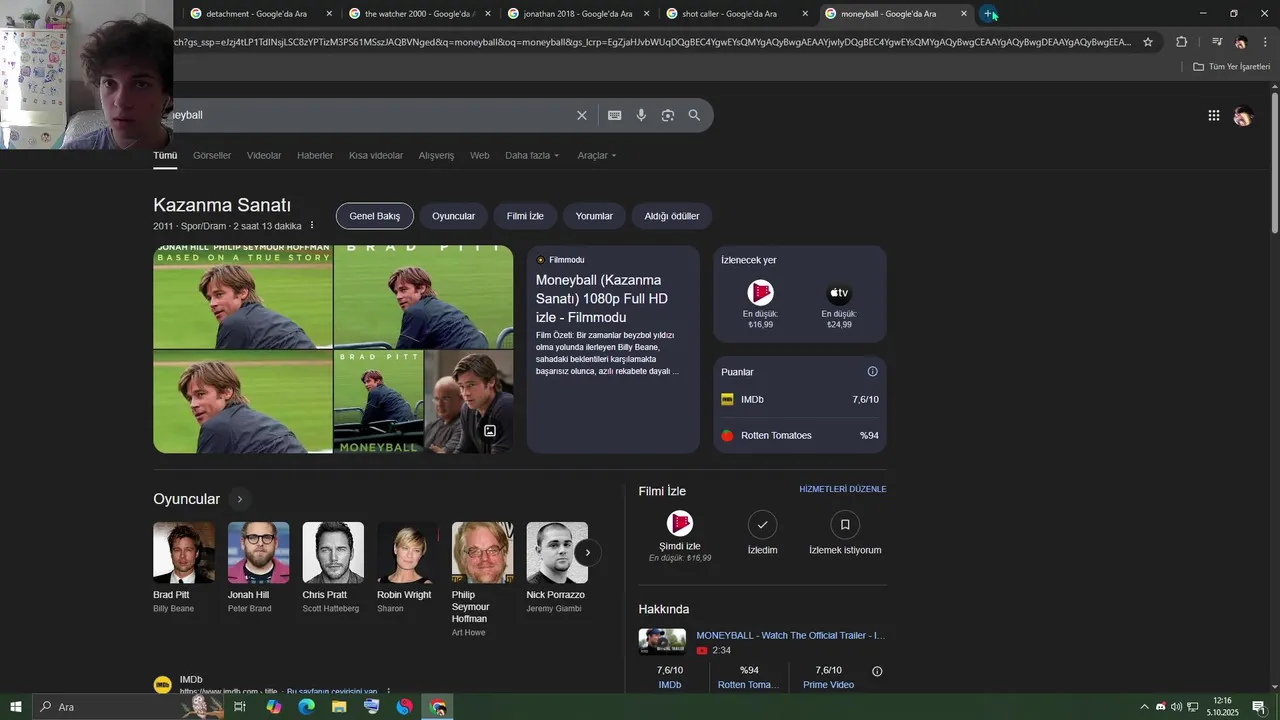Start voice search with the microphone icon

pos(641,115)
